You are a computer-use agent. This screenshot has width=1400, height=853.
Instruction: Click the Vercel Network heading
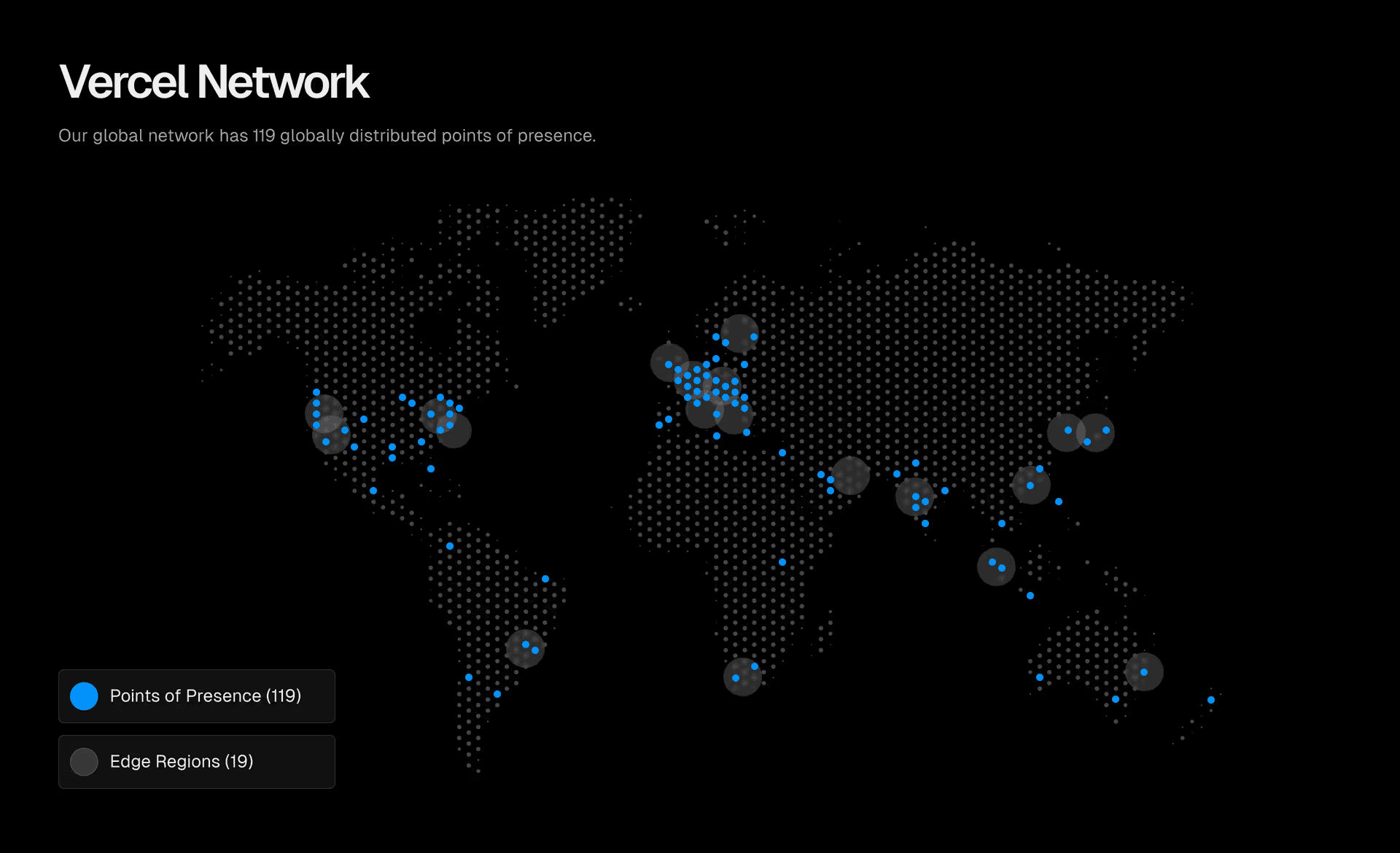[x=214, y=81]
